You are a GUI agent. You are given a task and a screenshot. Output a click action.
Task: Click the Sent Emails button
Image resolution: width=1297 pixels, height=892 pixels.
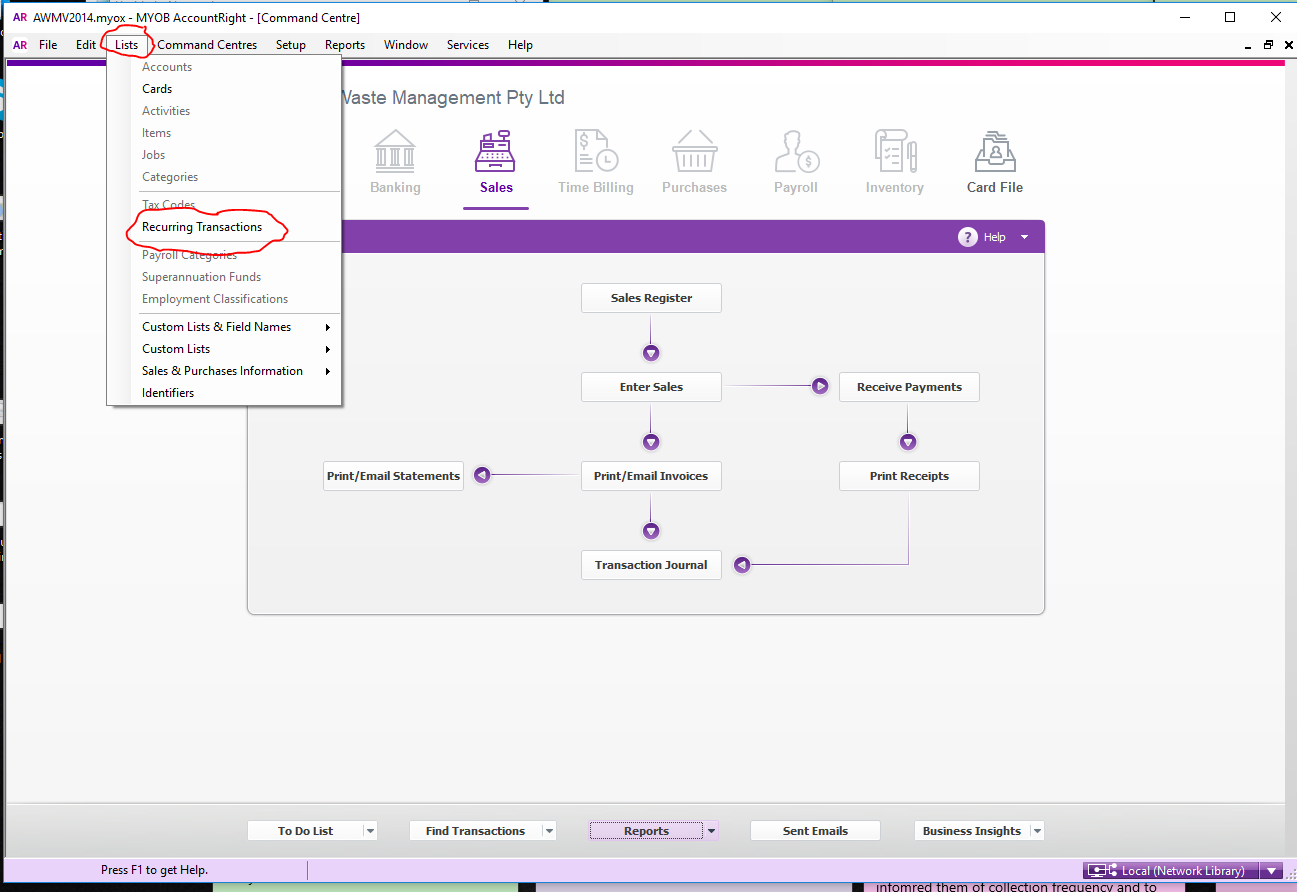815,831
